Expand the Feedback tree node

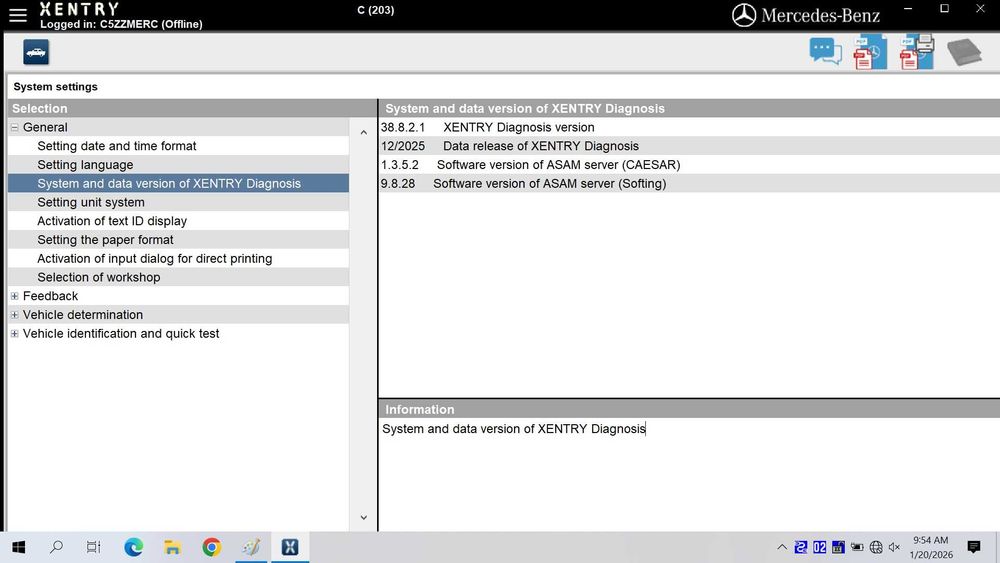click(x=14, y=296)
